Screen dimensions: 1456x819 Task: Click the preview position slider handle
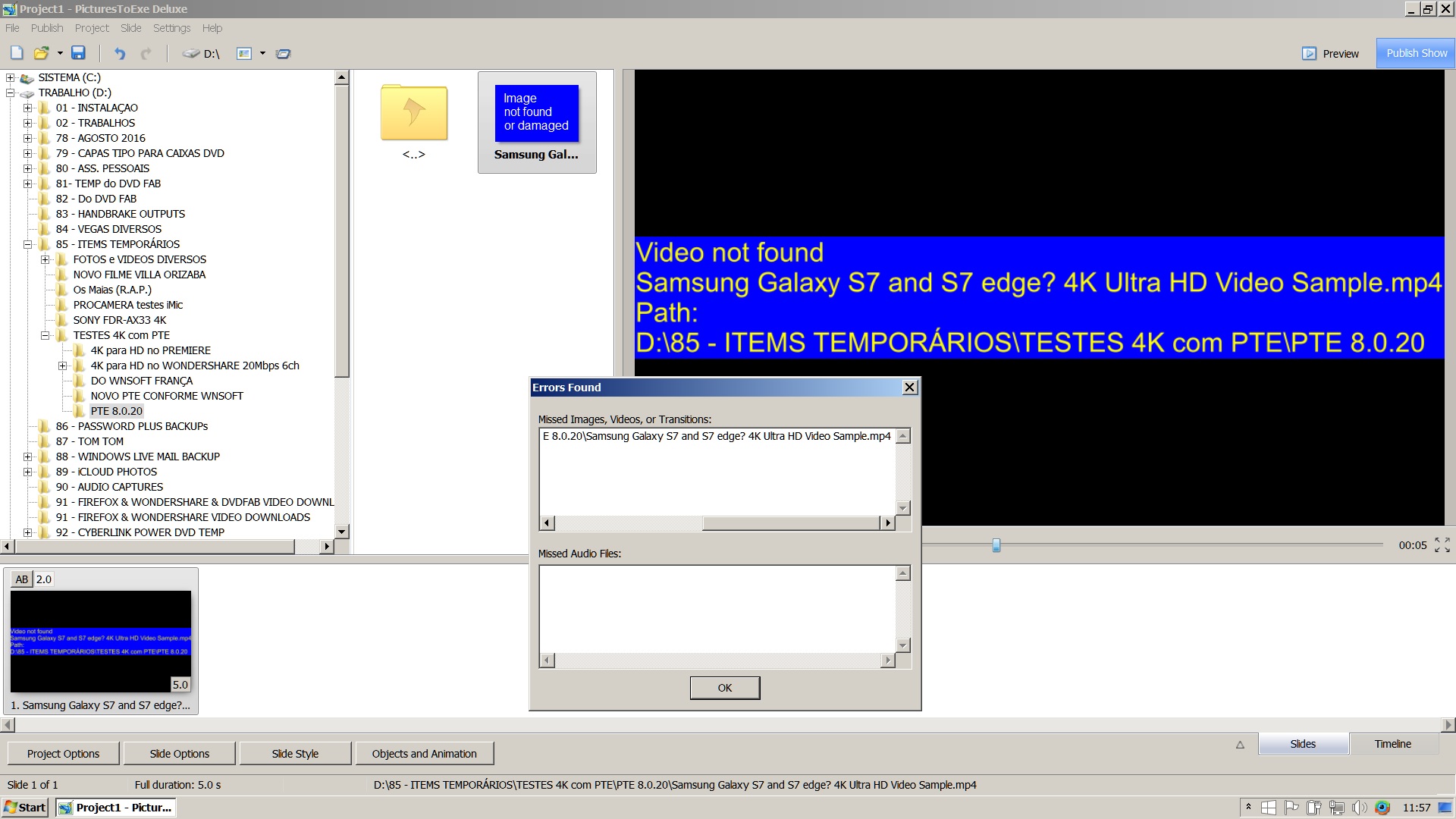(996, 545)
